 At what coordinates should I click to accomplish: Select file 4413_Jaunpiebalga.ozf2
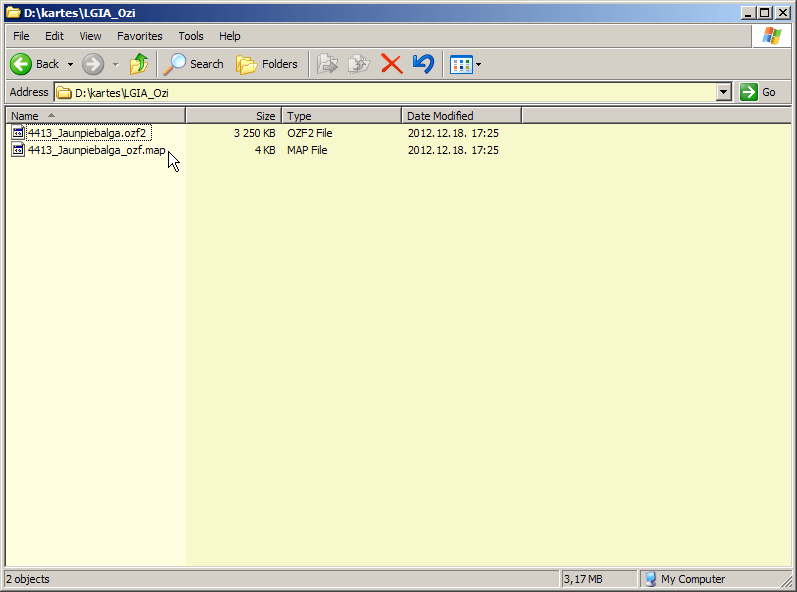coord(87,133)
